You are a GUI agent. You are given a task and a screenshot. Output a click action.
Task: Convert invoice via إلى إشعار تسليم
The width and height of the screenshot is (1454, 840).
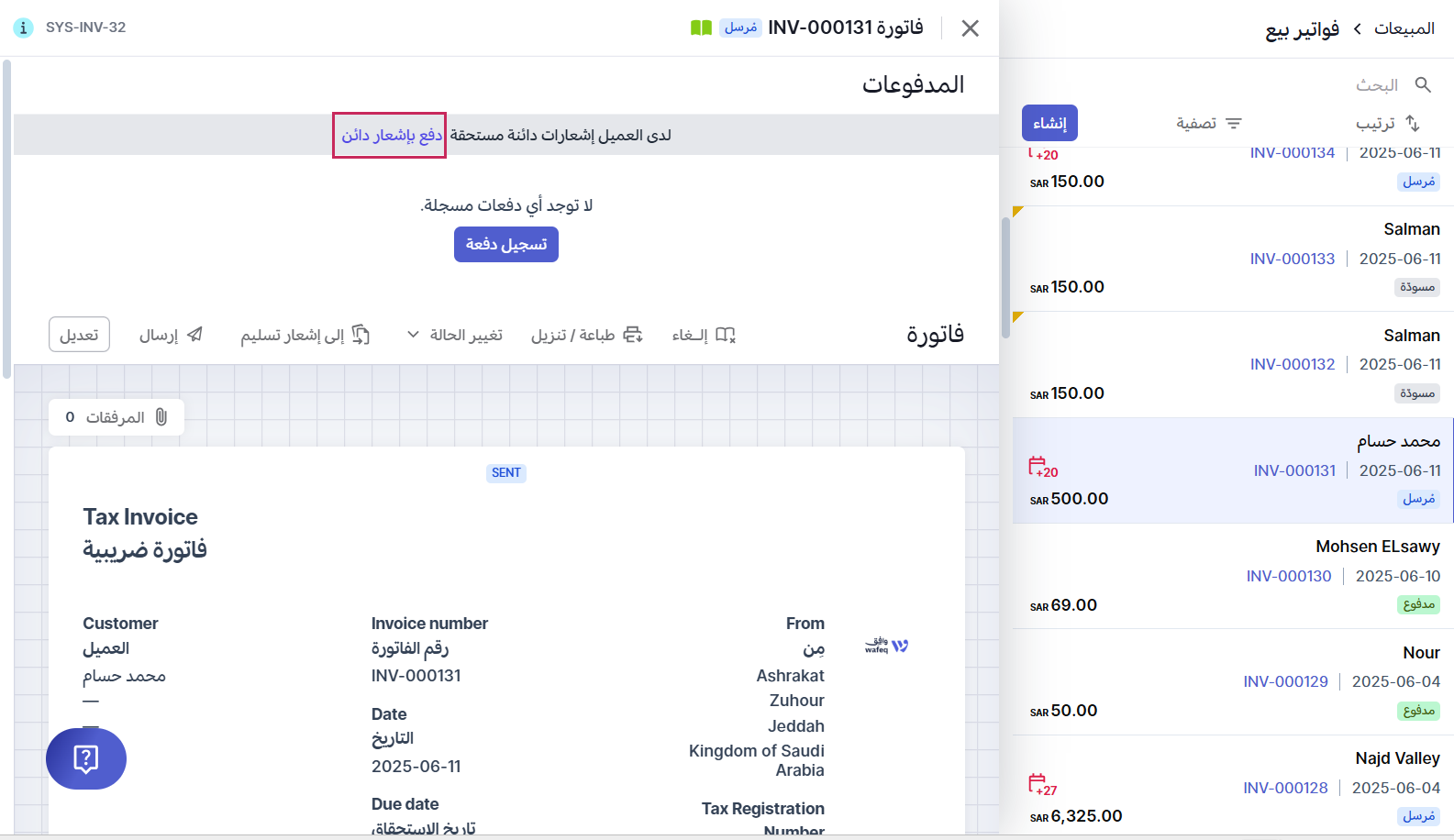(x=305, y=335)
